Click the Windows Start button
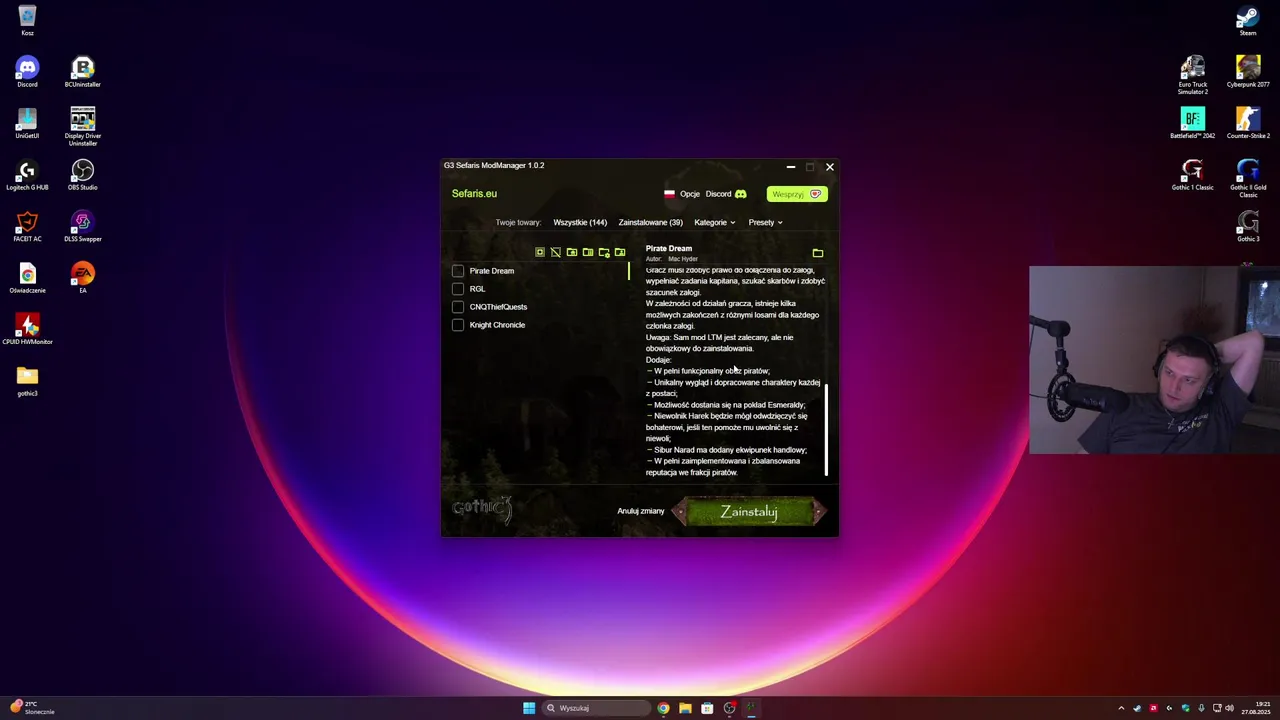This screenshot has height=720, width=1280. coord(529,708)
